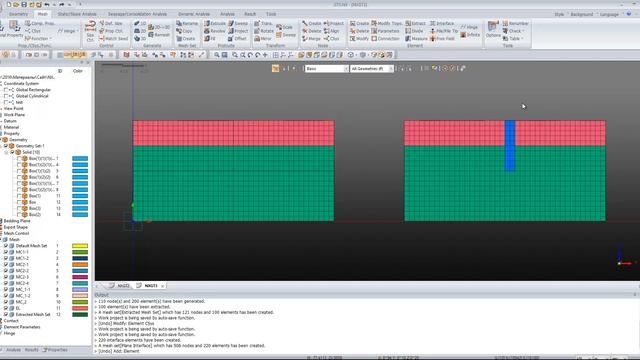
Task: Toggle Global Cylindrical coordinate checkbox
Action: [6, 96]
